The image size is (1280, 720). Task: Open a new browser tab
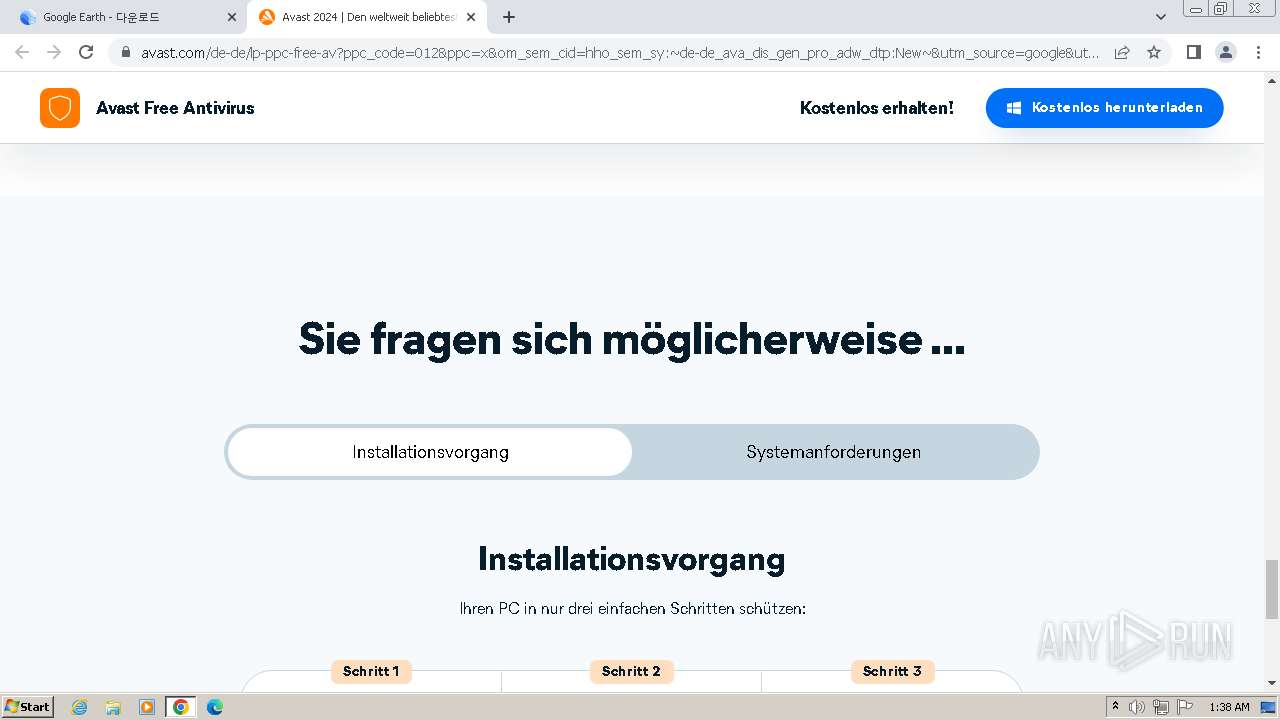509,17
